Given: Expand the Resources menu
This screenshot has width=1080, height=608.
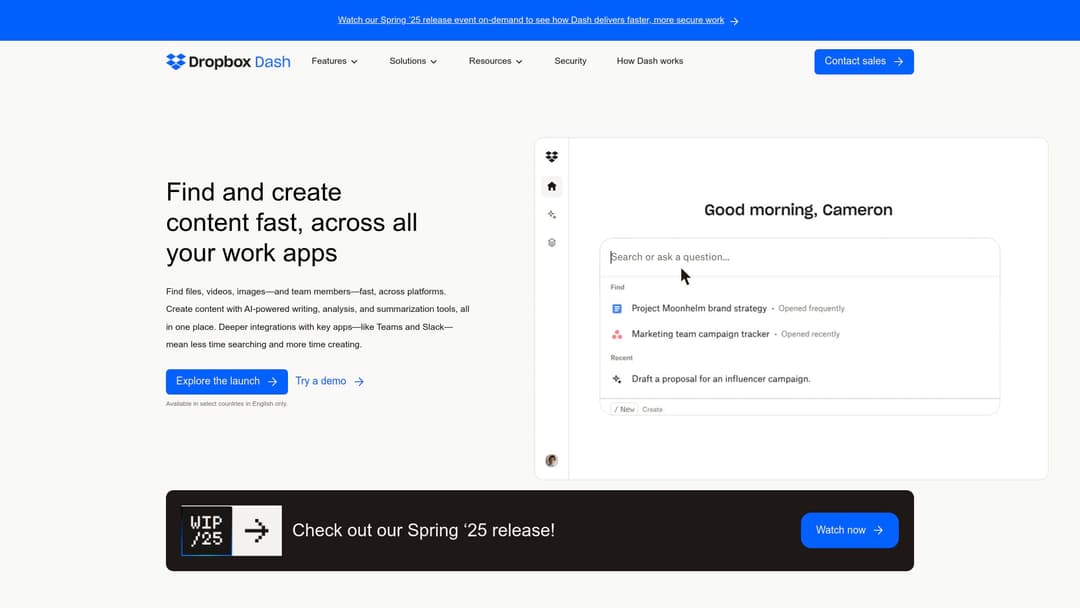Looking at the screenshot, I should click(x=496, y=61).
